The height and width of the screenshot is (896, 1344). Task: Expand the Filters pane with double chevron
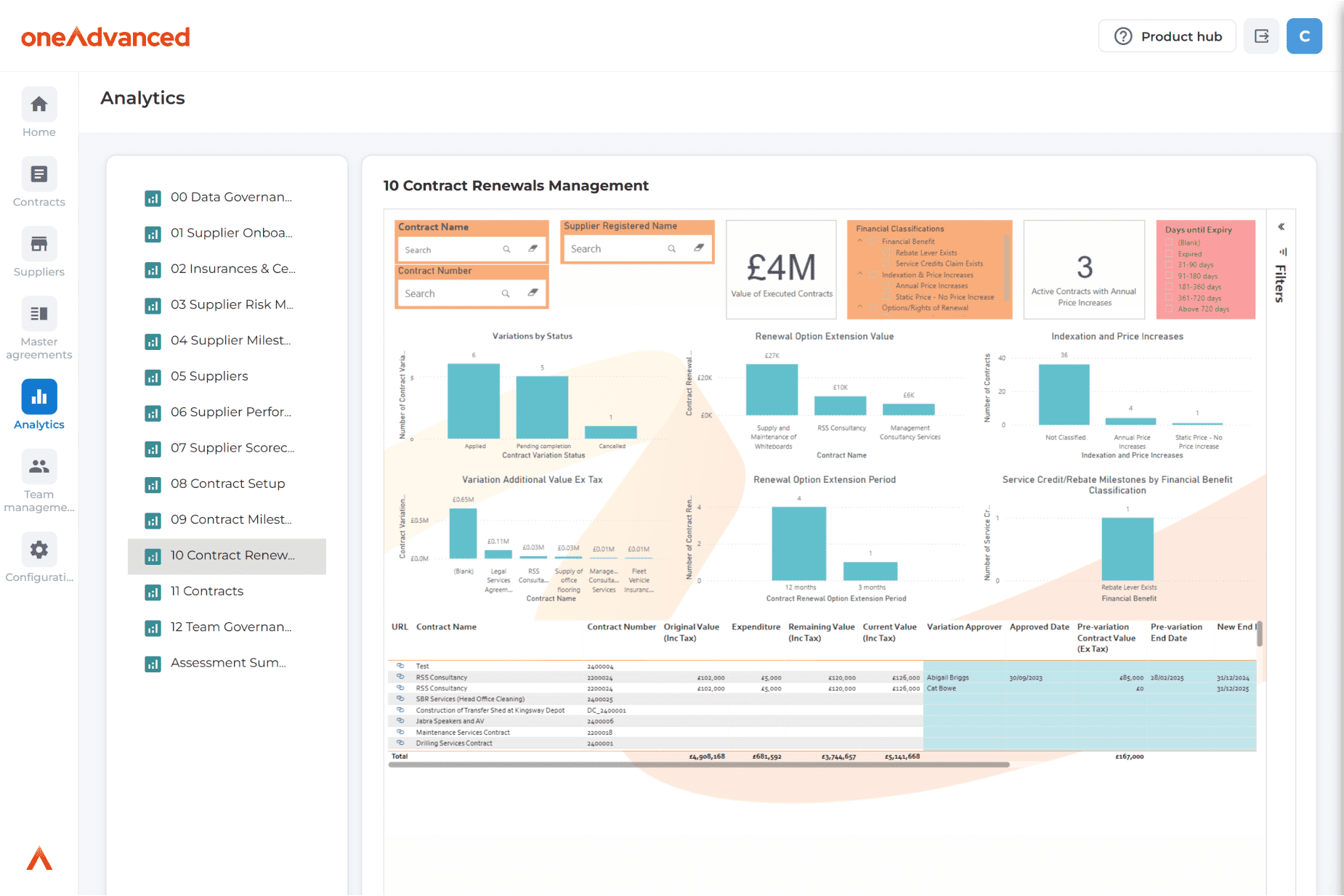pos(1282,227)
